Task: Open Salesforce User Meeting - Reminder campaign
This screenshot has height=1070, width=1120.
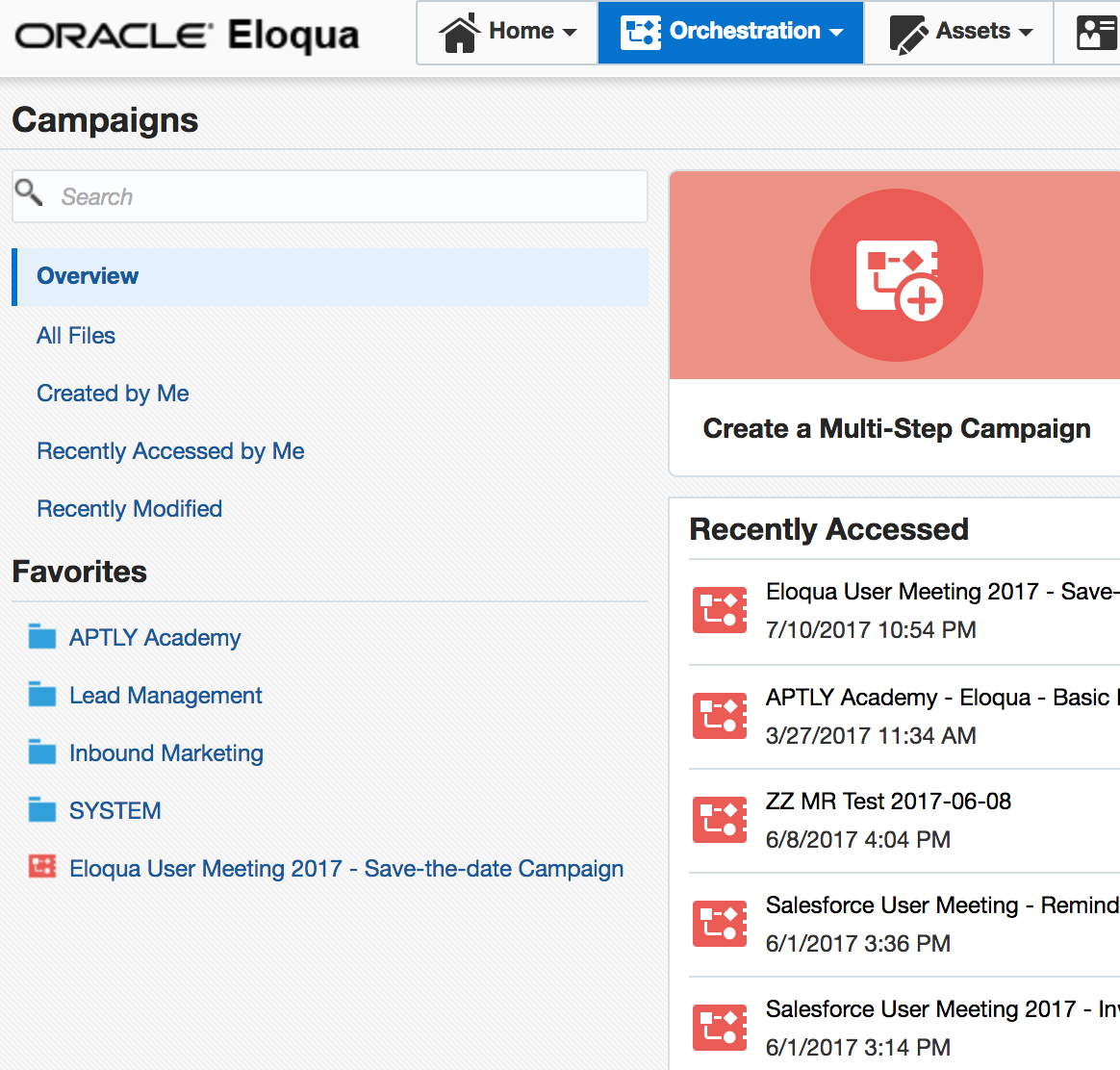Action: click(x=941, y=905)
